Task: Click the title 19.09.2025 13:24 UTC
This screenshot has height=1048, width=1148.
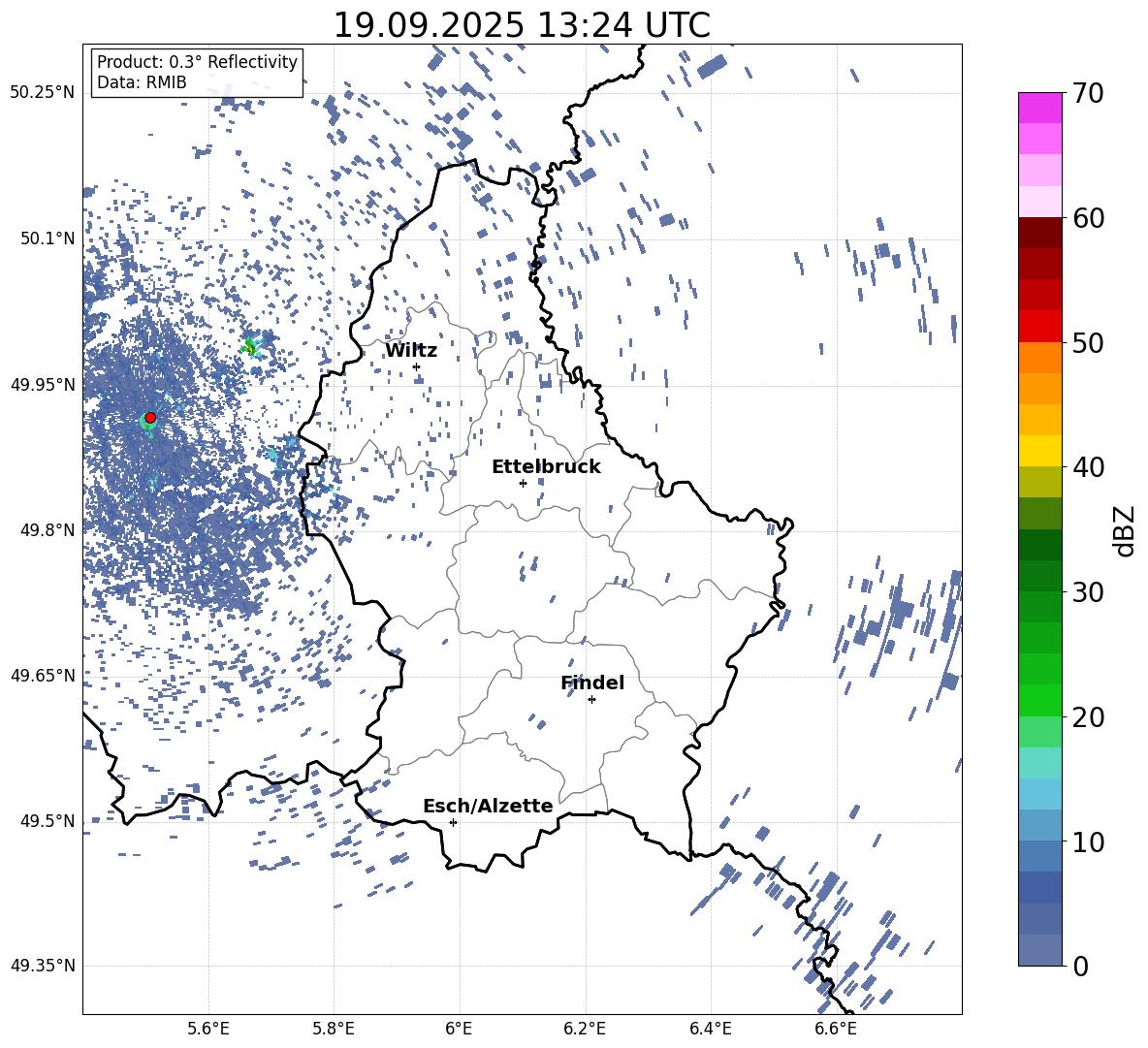Action: click(522, 25)
